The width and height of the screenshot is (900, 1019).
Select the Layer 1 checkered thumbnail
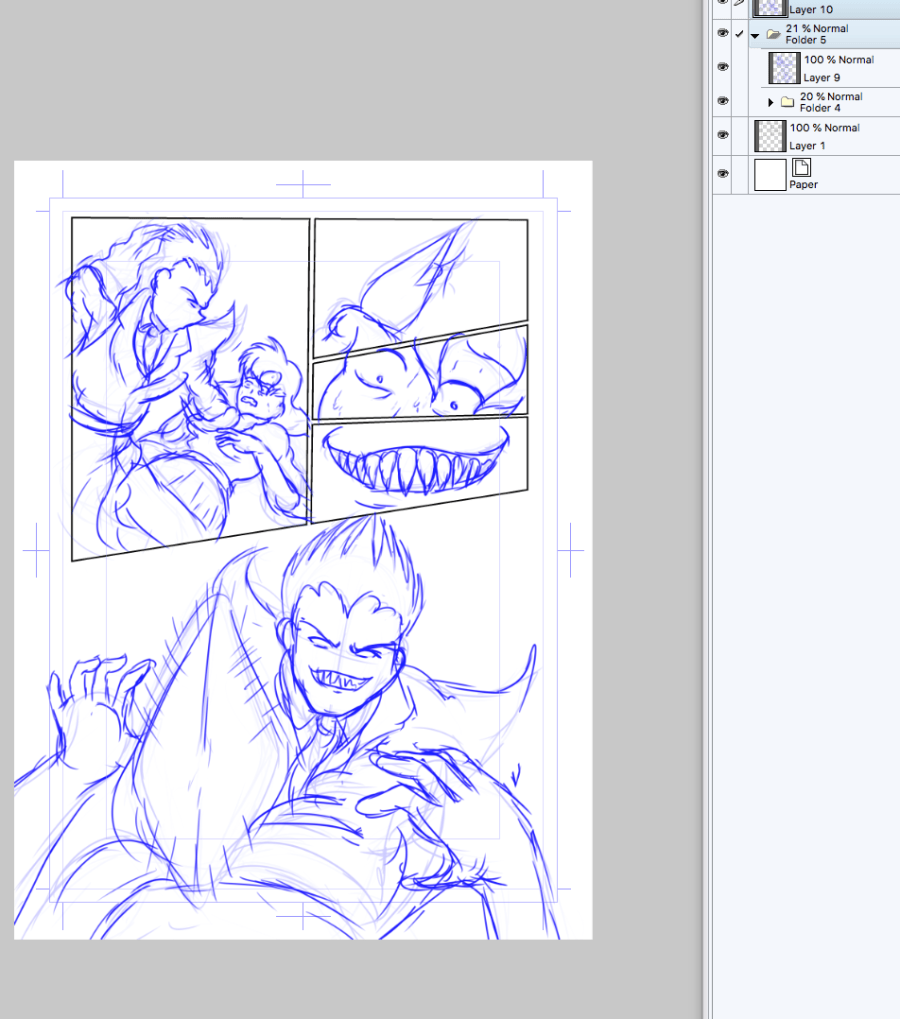pyautogui.click(x=769, y=135)
